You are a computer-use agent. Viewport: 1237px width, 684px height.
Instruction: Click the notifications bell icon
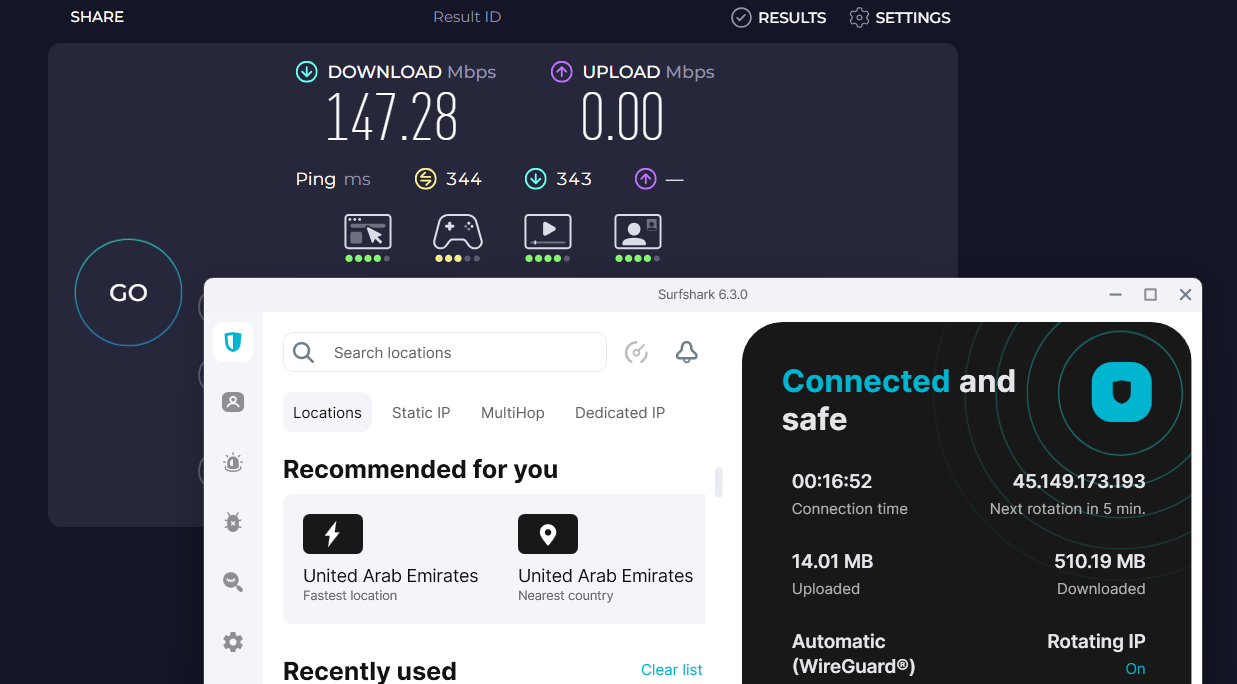[686, 352]
